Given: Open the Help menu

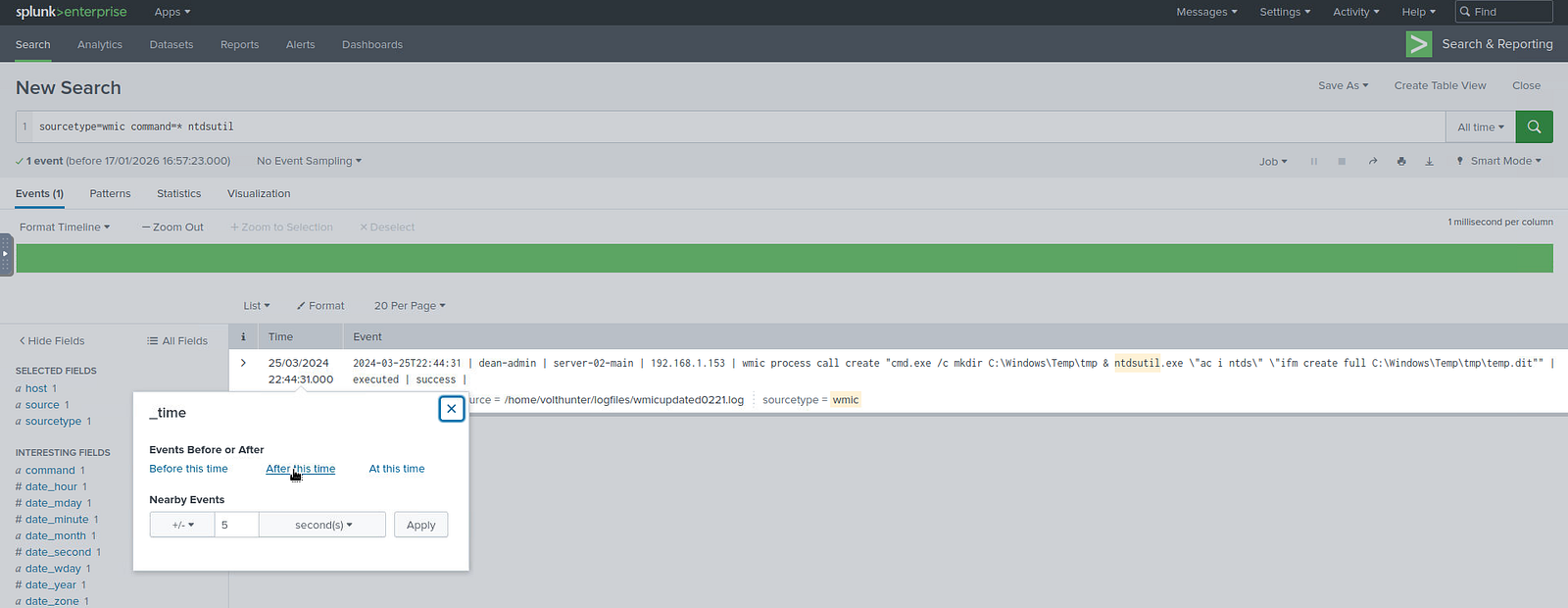Looking at the screenshot, I should coord(1419,12).
